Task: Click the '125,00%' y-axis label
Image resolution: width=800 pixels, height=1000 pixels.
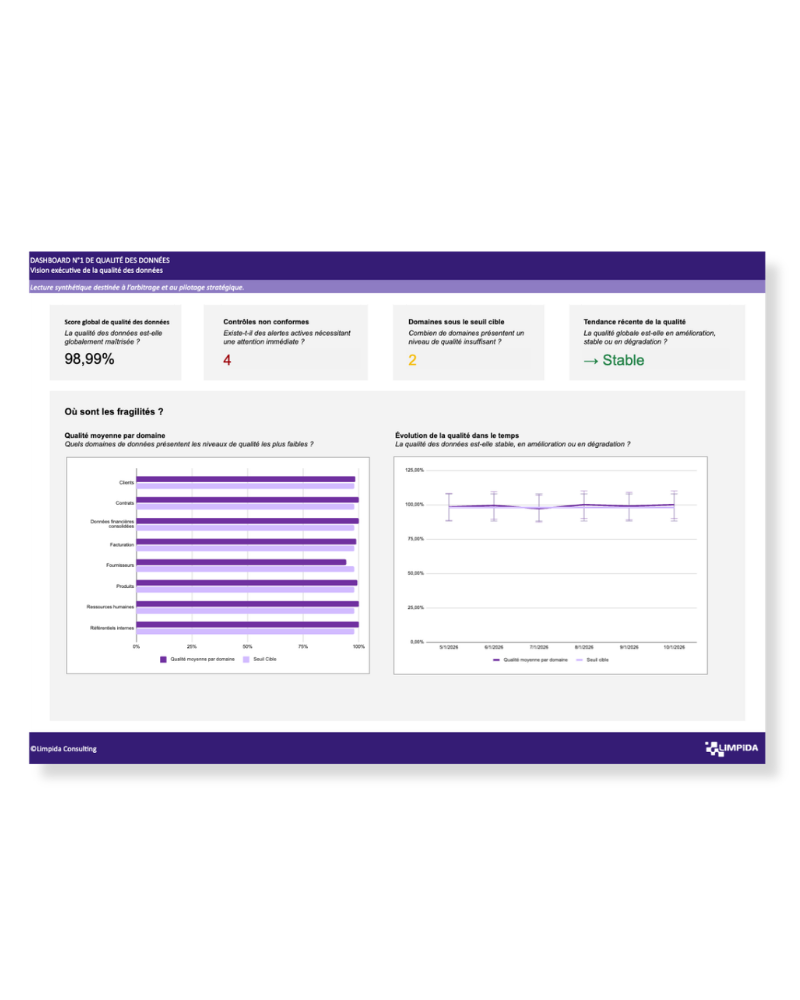Action: point(414,470)
